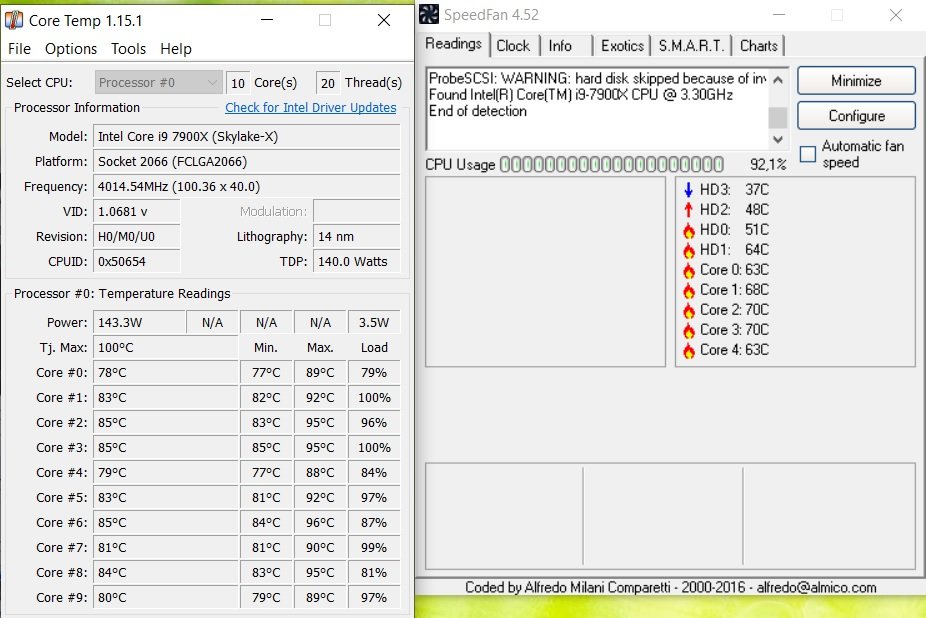Click the log scrollbar down arrow in SpeedFan

click(x=778, y=139)
